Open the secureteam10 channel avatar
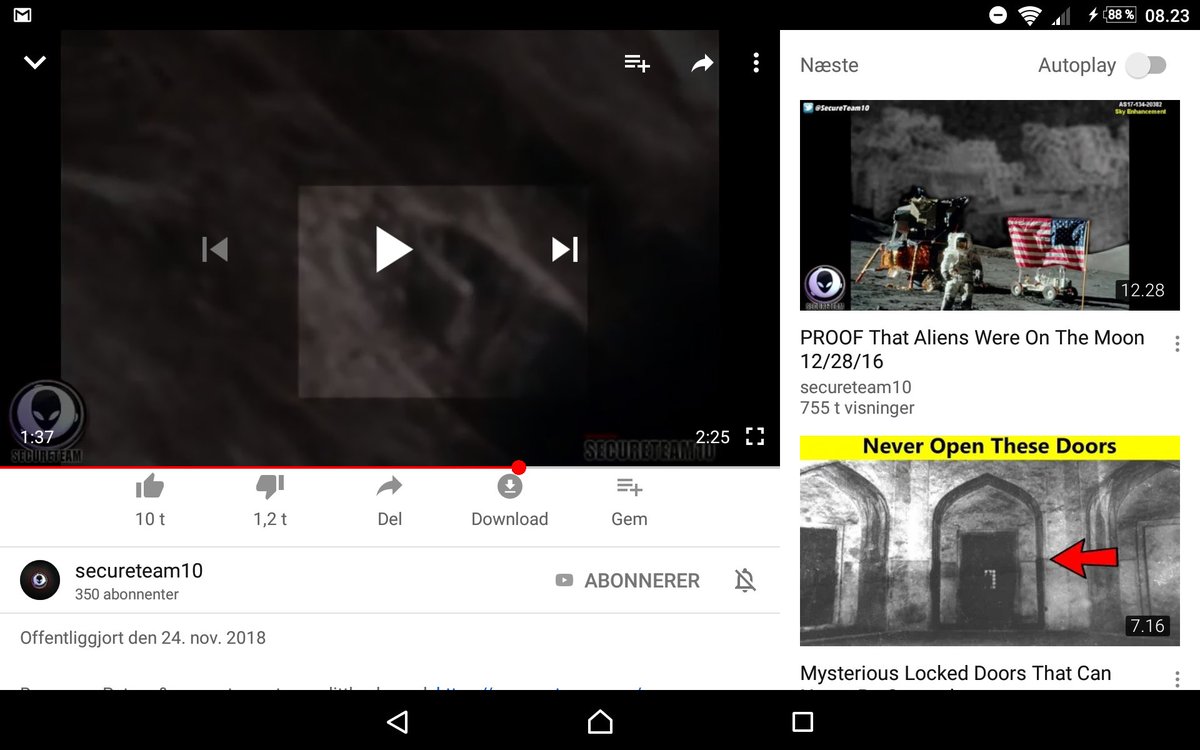The width and height of the screenshot is (1200, 750). pos(40,580)
